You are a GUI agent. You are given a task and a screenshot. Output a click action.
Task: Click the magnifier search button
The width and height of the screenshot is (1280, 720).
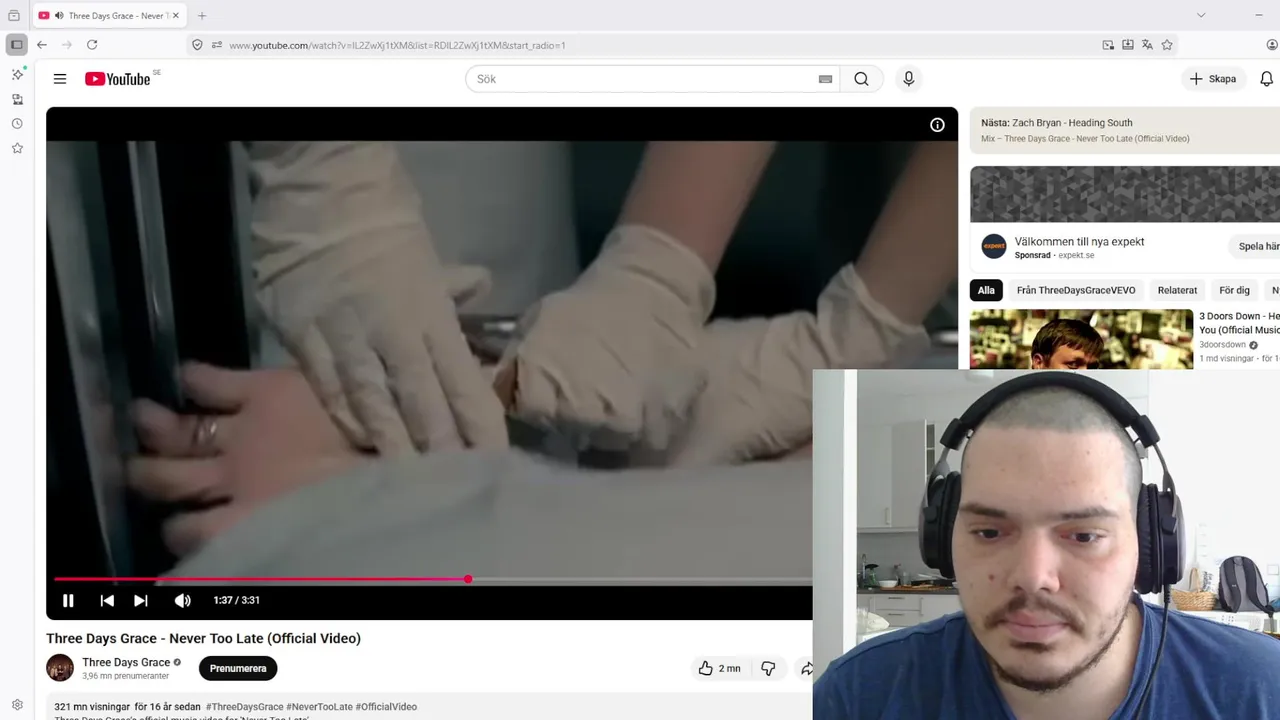[x=861, y=79]
